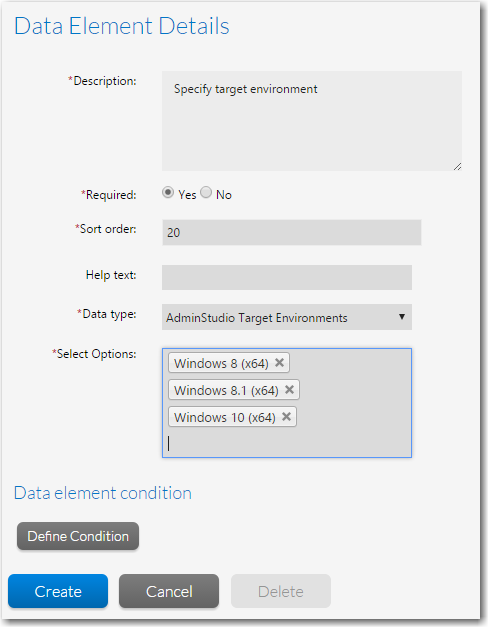Click the Define Condition button
Image resolution: width=488 pixels, height=627 pixels.
[x=78, y=536]
